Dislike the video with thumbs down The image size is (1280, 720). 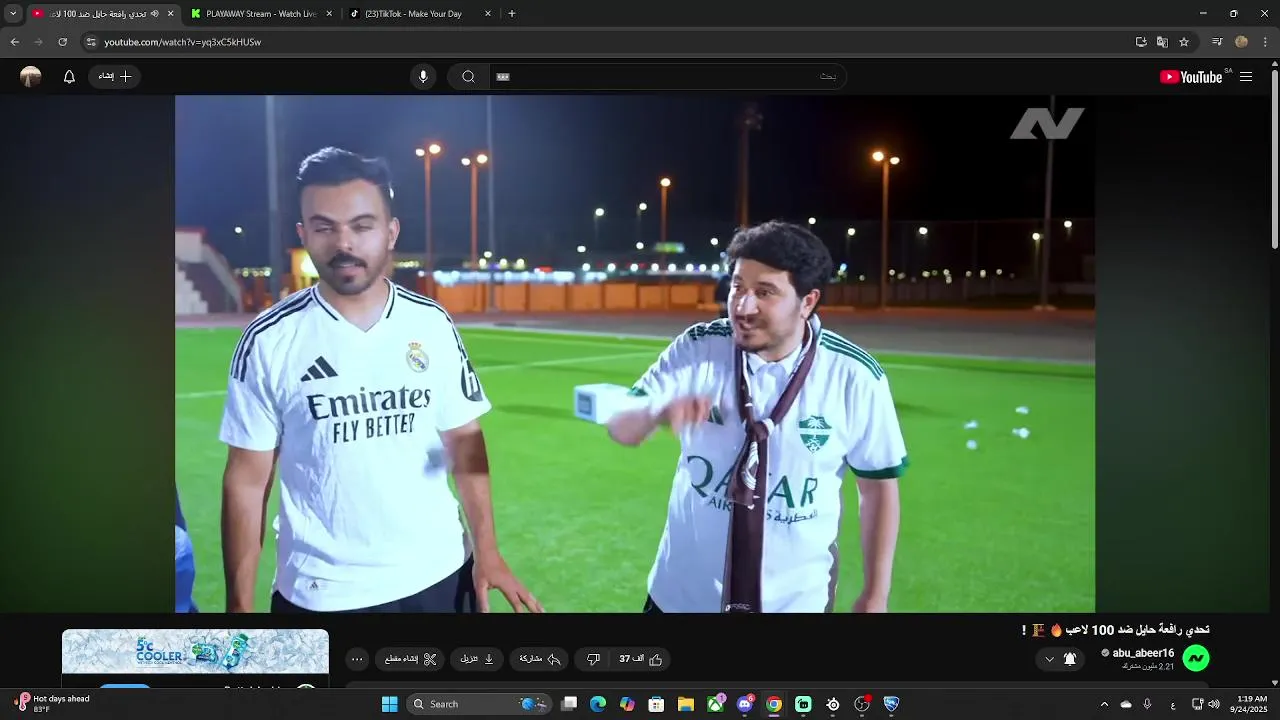click(x=593, y=659)
